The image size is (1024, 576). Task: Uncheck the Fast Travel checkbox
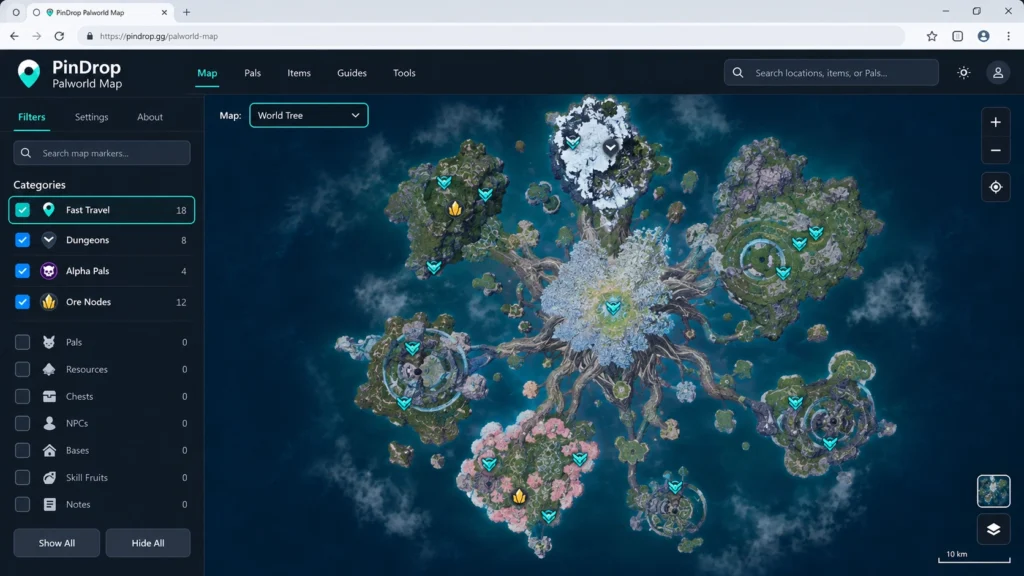click(x=22, y=210)
